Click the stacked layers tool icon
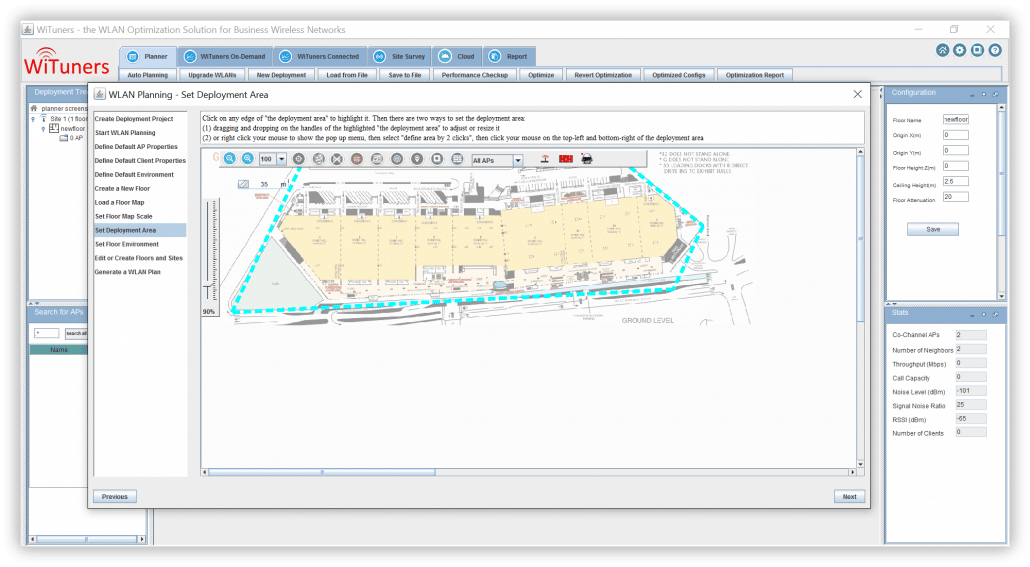 319,159
